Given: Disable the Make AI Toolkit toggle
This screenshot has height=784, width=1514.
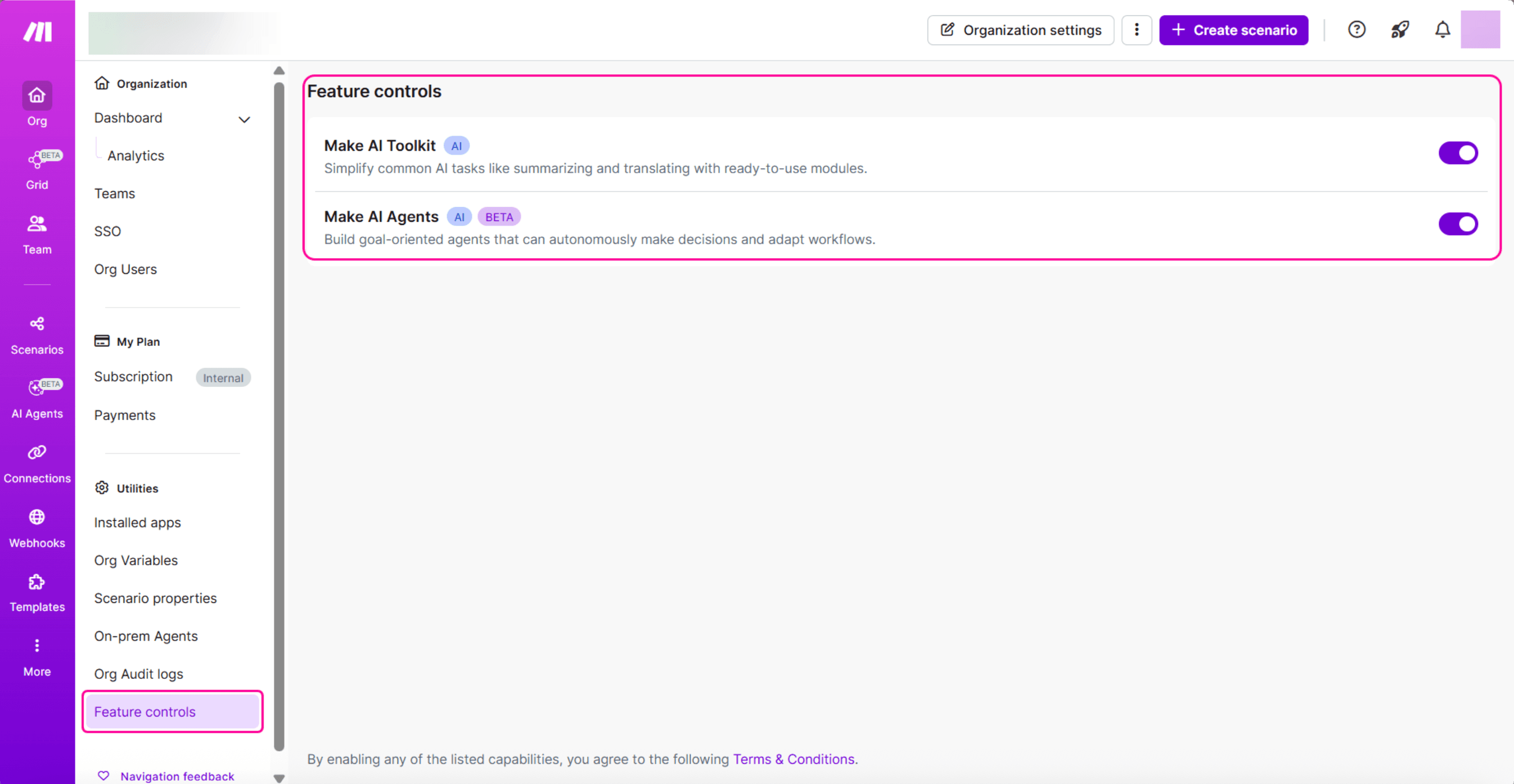Looking at the screenshot, I should (x=1457, y=153).
